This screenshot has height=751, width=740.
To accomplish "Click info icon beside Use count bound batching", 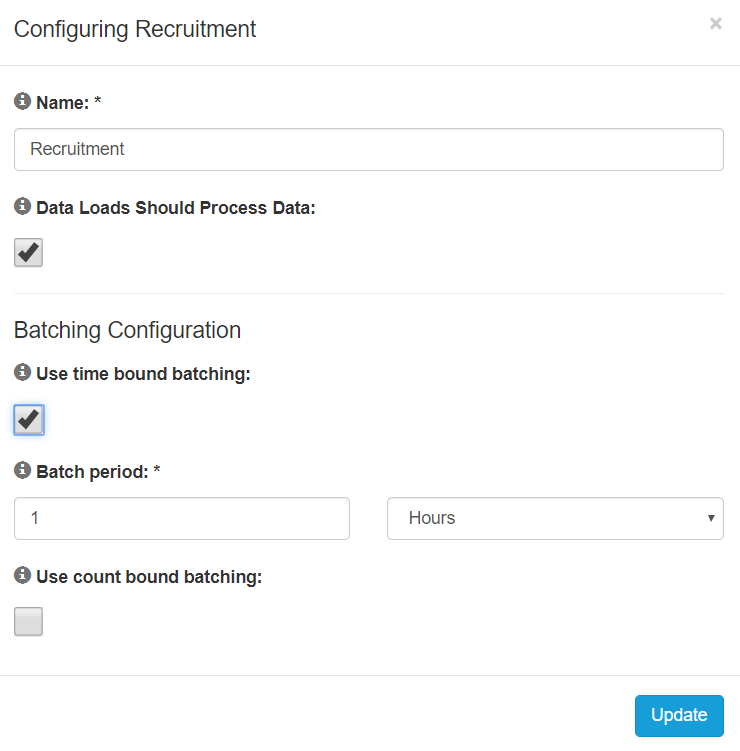I will [x=22, y=576].
